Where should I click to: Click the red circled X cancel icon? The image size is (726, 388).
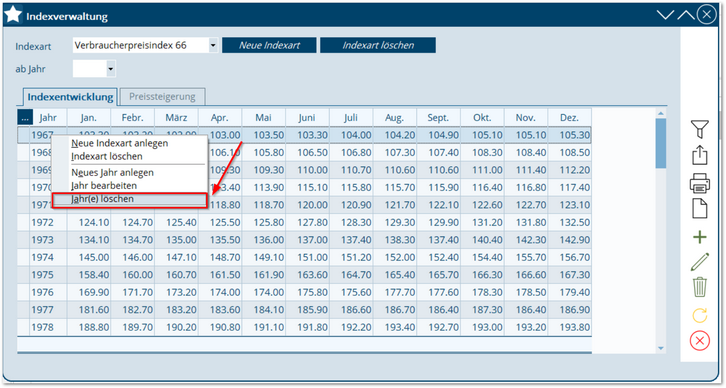(x=700, y=341)
